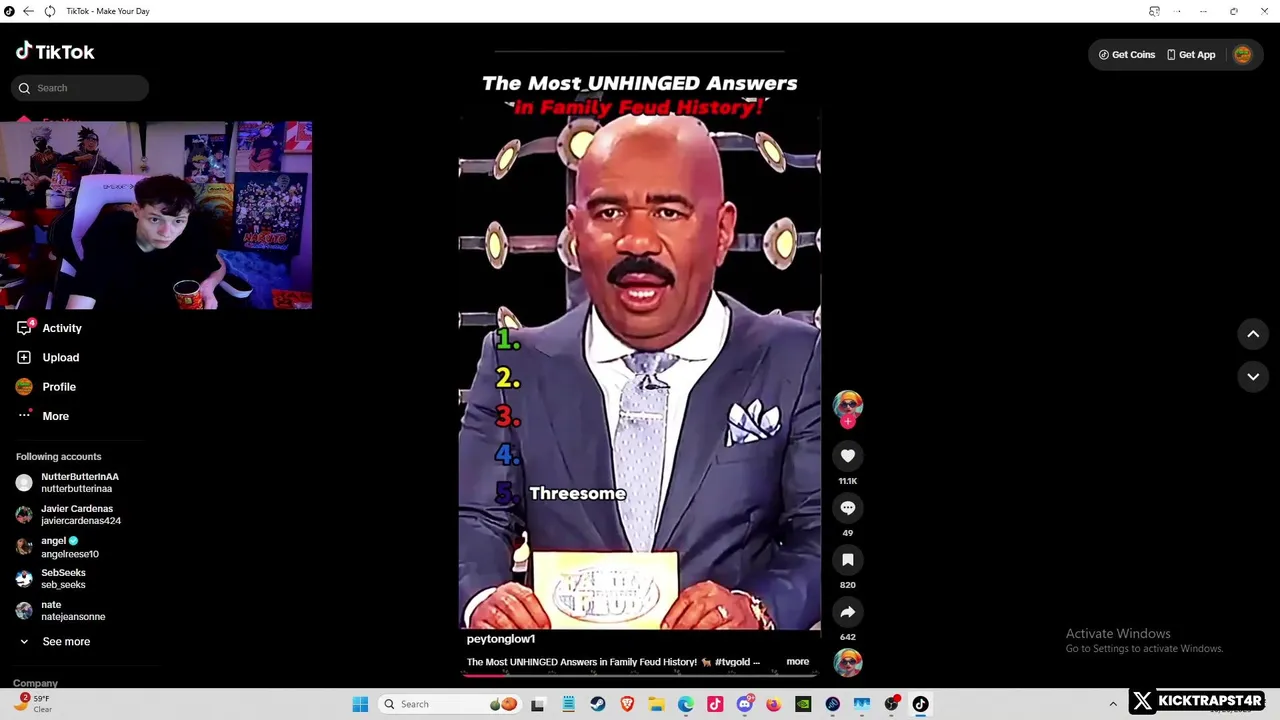Open Notepad icon in taskbar

568,704
